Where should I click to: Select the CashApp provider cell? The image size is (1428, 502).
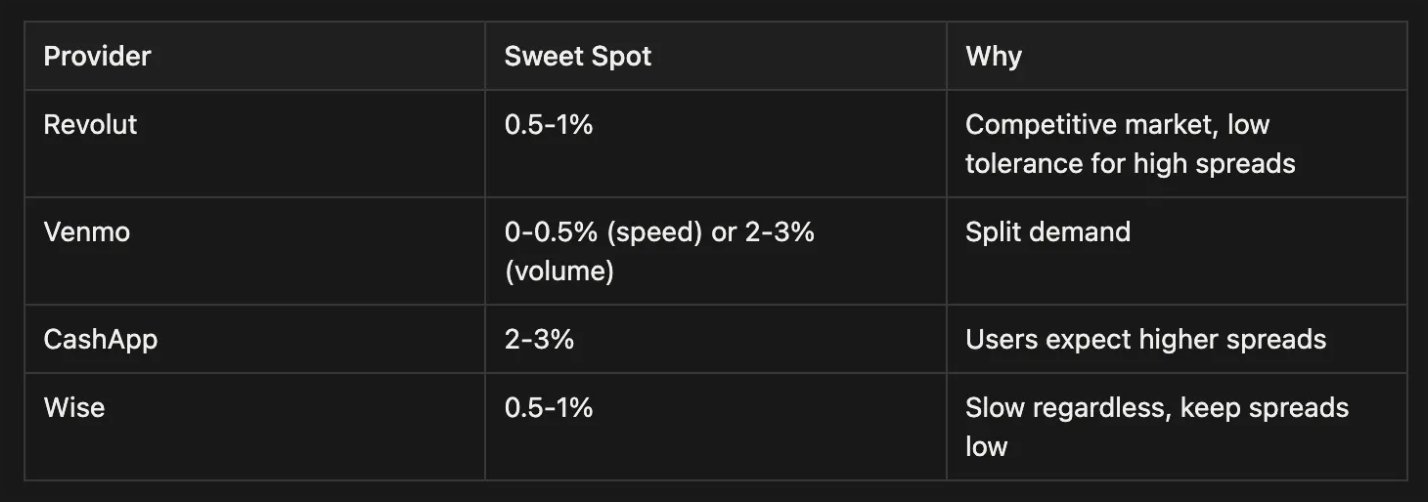pyautogui.click(x=100, y=339)
